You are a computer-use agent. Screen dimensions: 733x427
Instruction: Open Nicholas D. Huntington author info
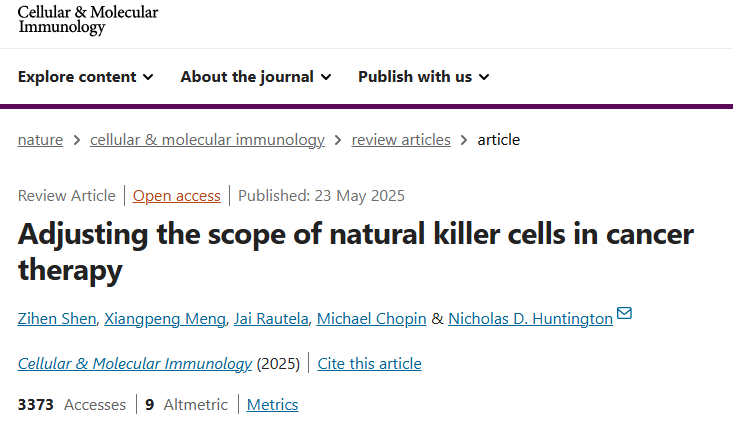coord(530,319)
